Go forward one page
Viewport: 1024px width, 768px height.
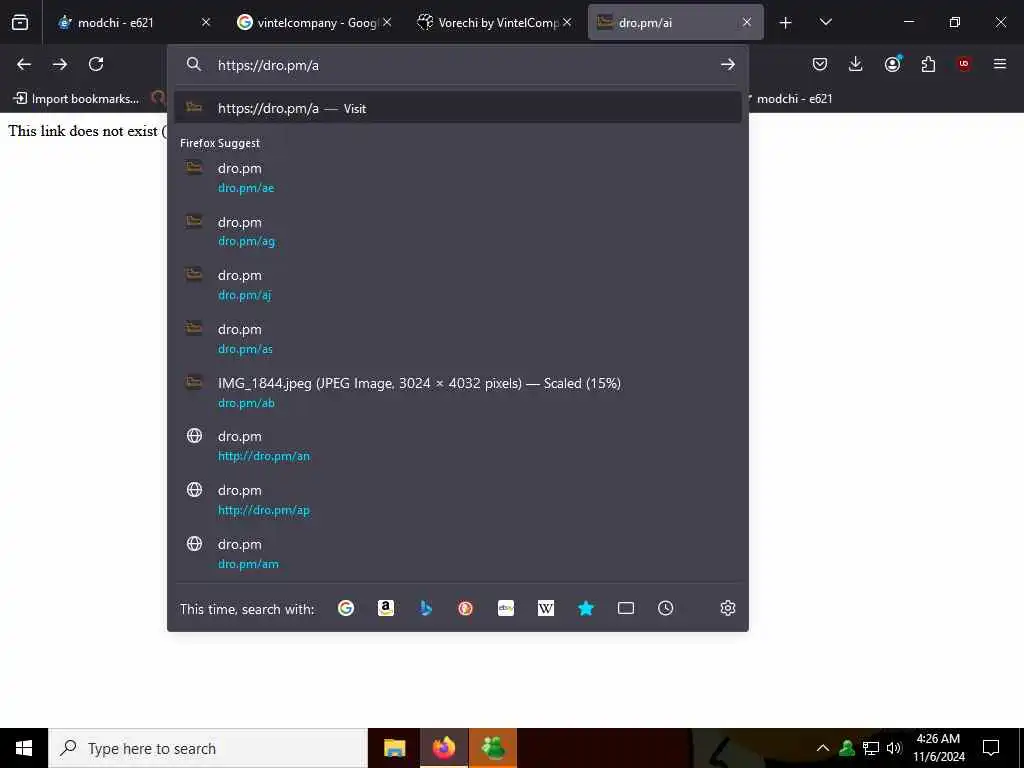coord(60,64)
